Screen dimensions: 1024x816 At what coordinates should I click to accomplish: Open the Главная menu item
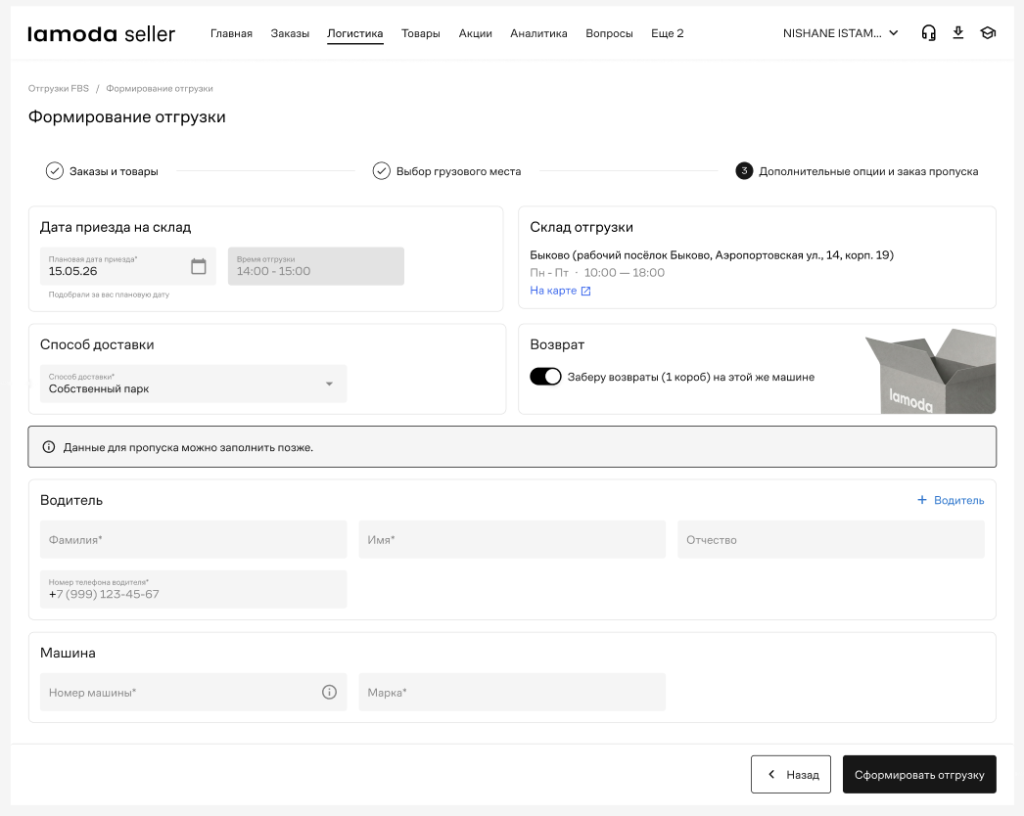(x=231, y=33)
